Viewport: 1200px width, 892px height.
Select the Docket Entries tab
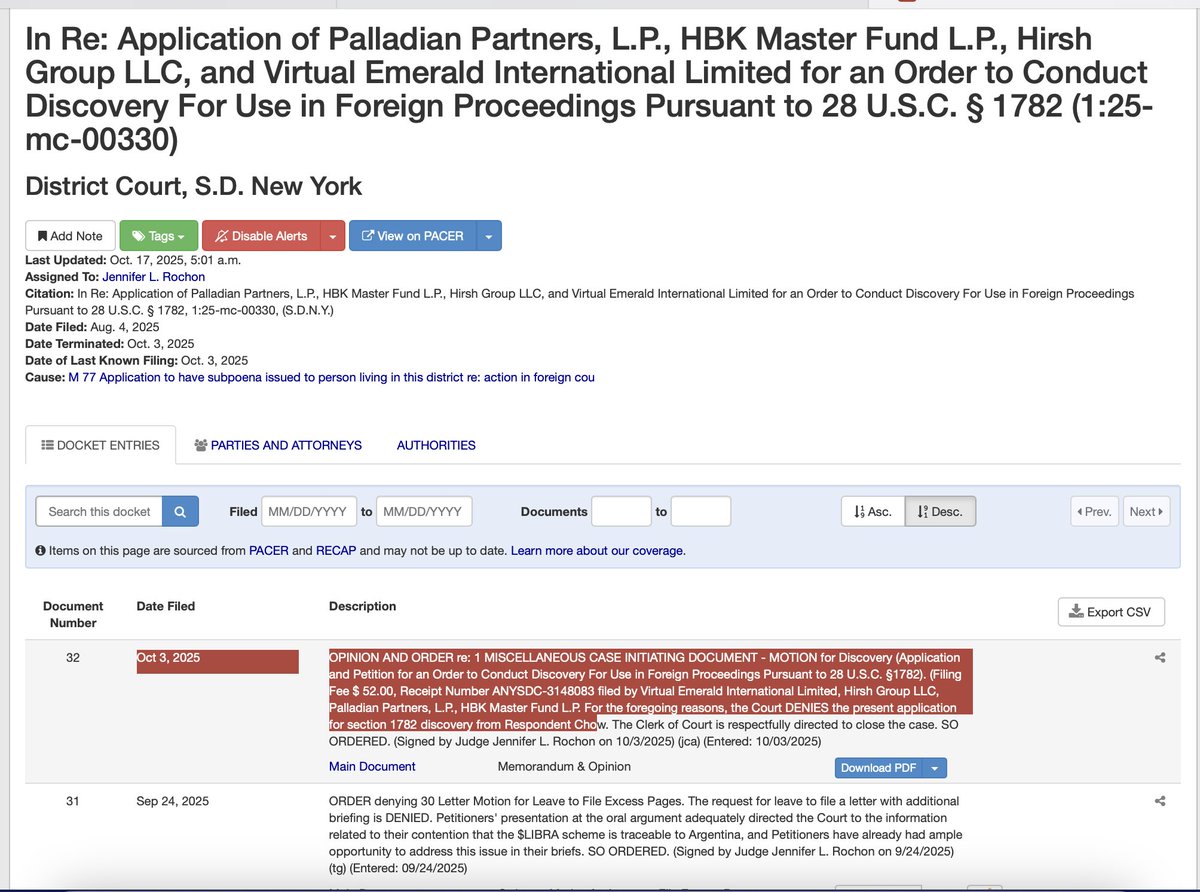coord(100,445)
